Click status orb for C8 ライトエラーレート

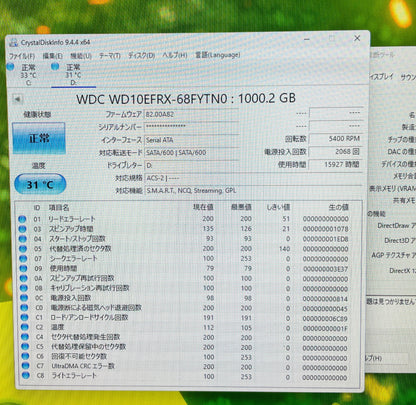click(x=26, y=375)
